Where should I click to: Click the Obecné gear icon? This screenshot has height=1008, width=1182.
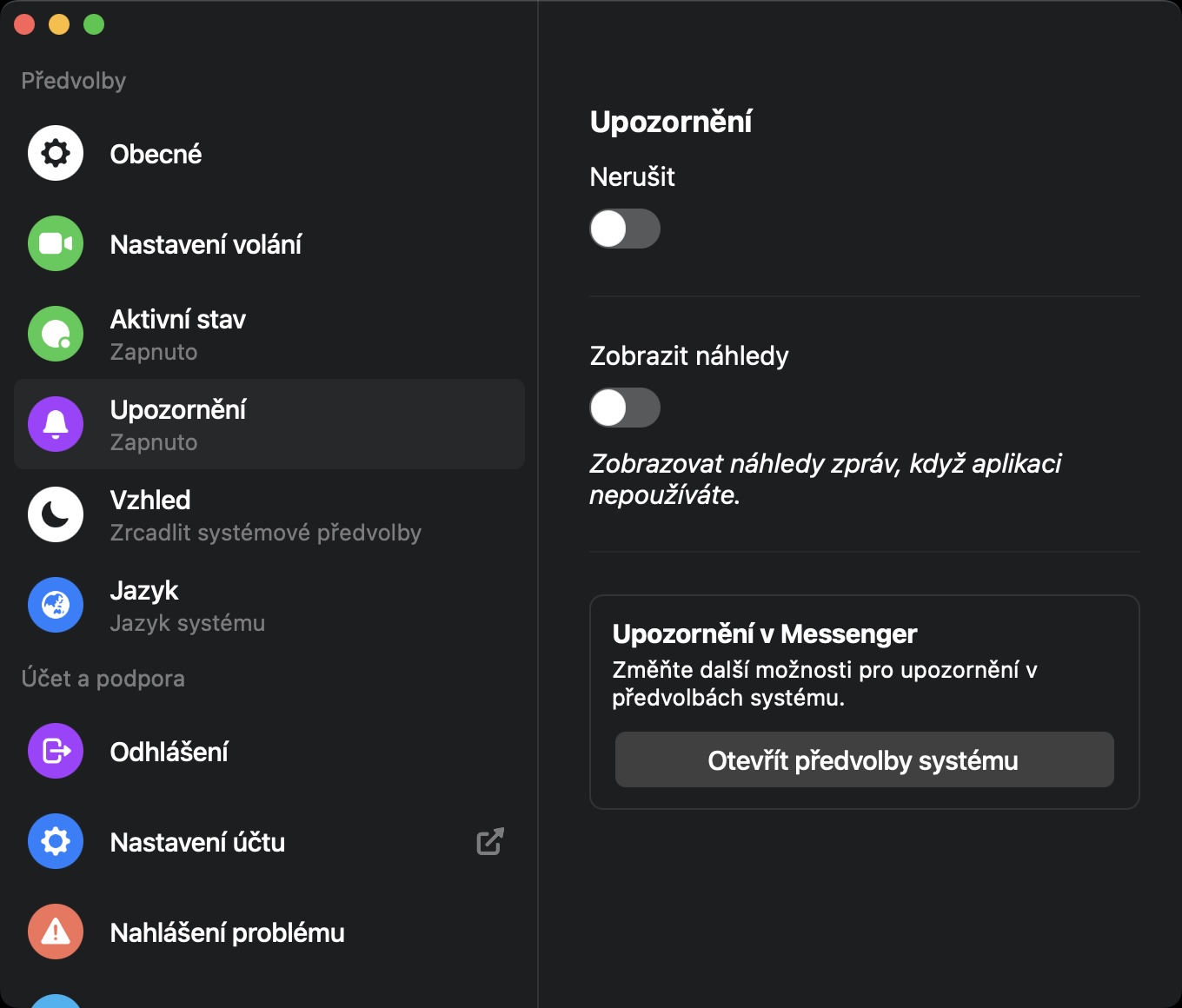point(56,154)
